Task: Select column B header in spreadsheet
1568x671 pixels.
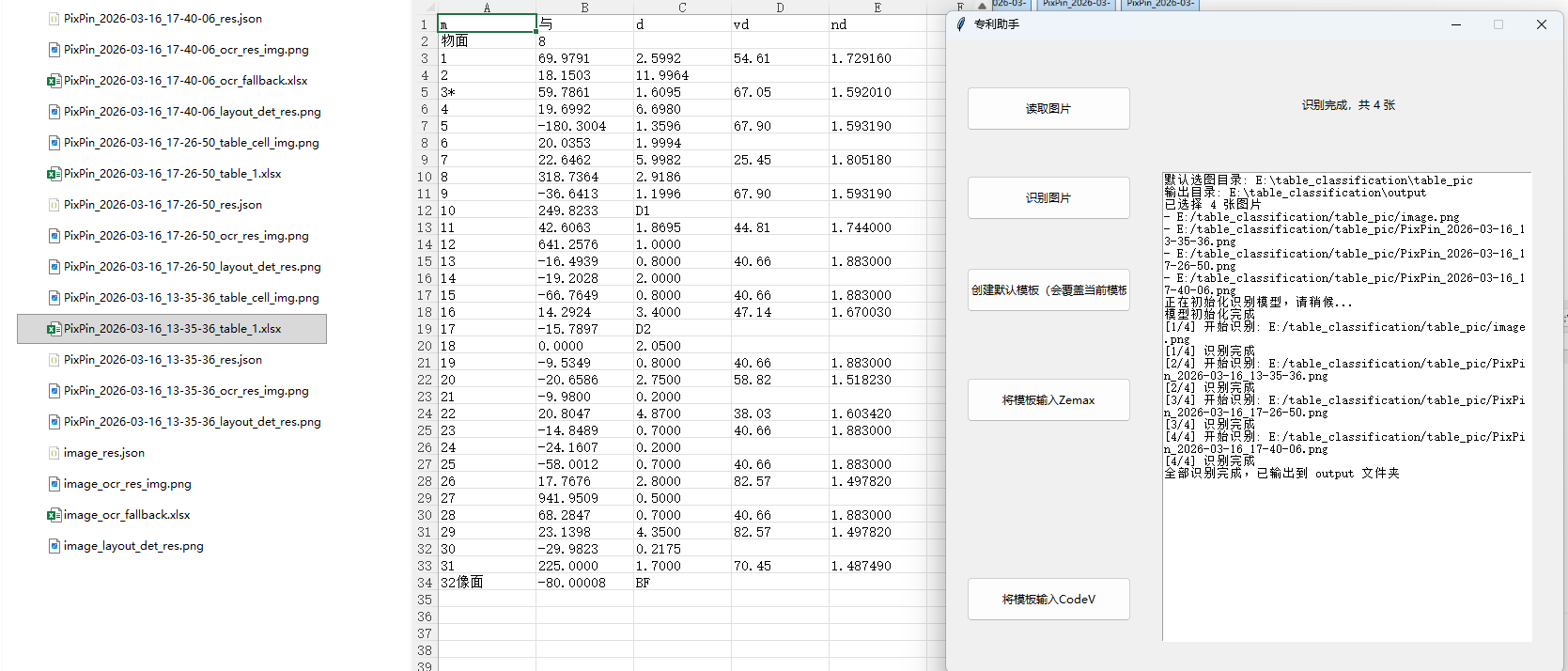Action: pos(584,8)
